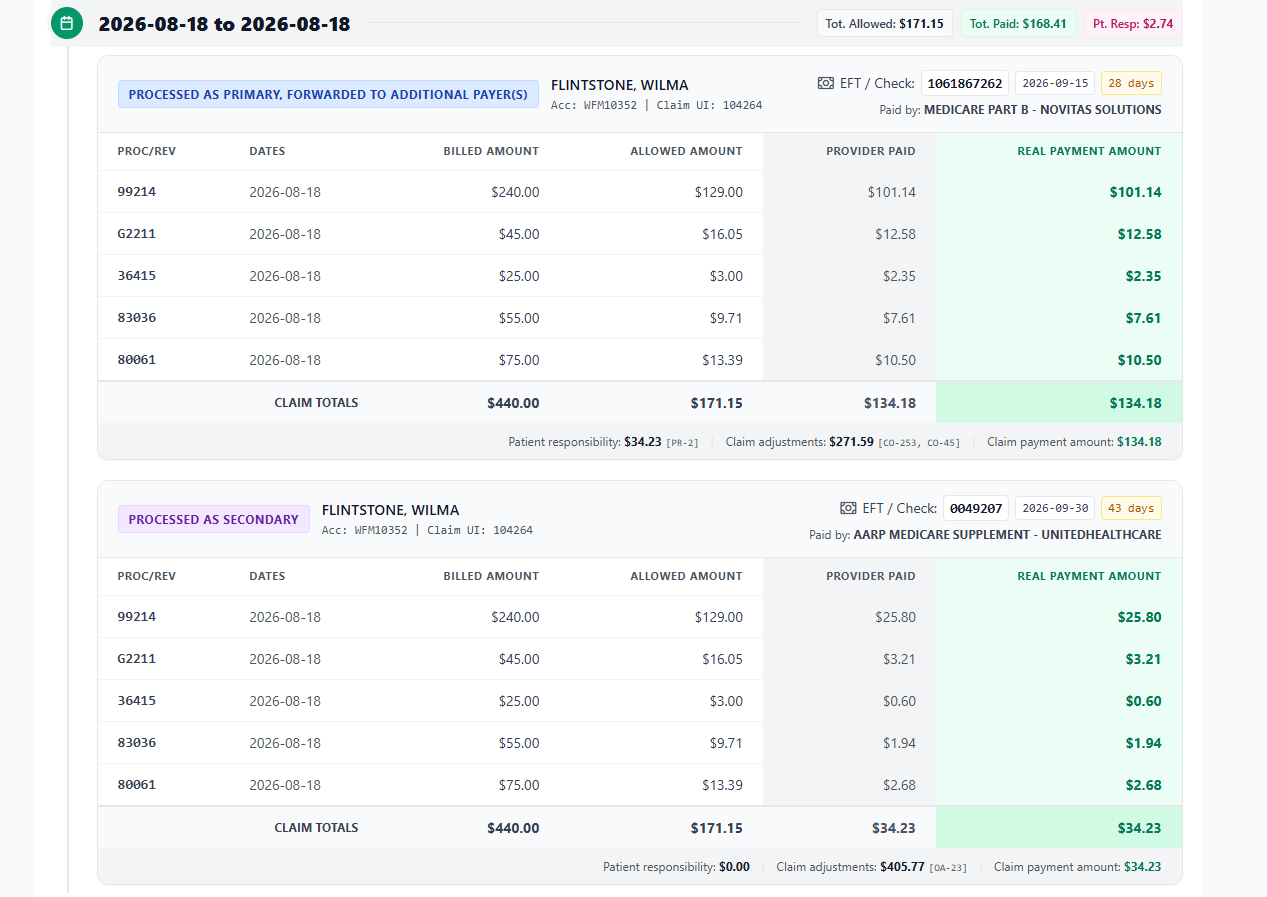This screenshot has height=897, width=1267.
Task: Select the Pt. Resp $2.74 badge
Action: 1133,23
